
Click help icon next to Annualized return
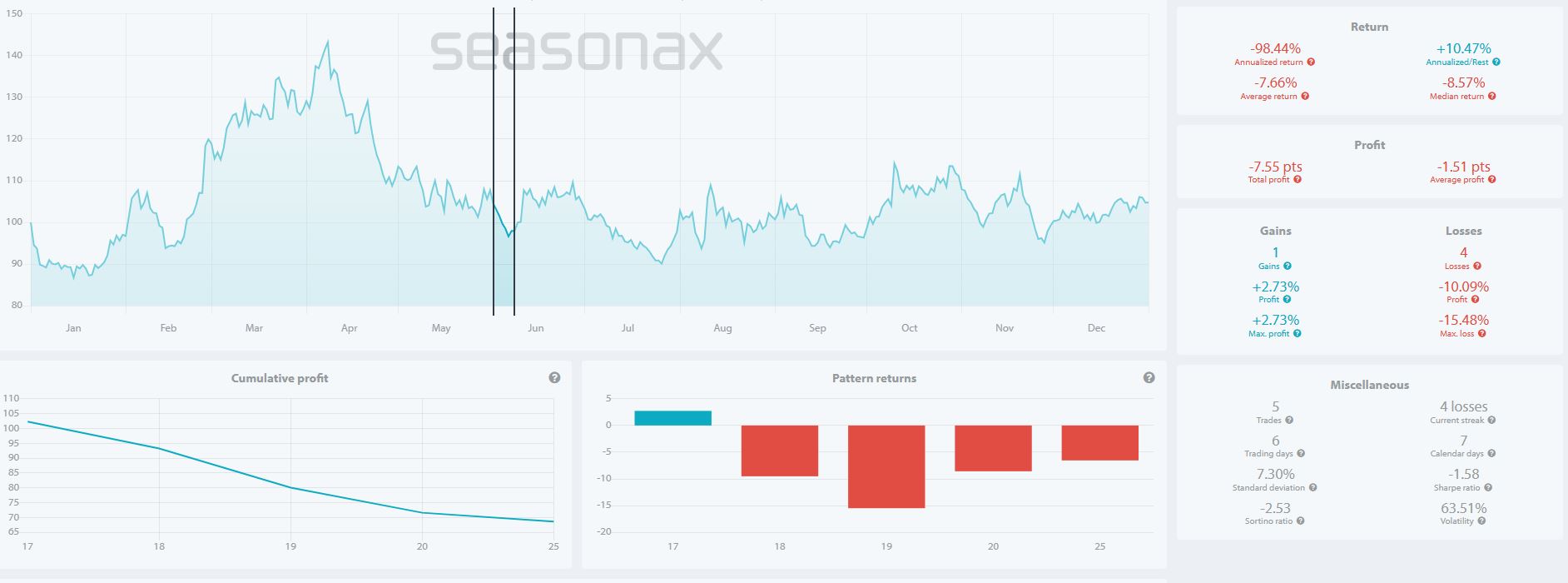point(1311,62)
